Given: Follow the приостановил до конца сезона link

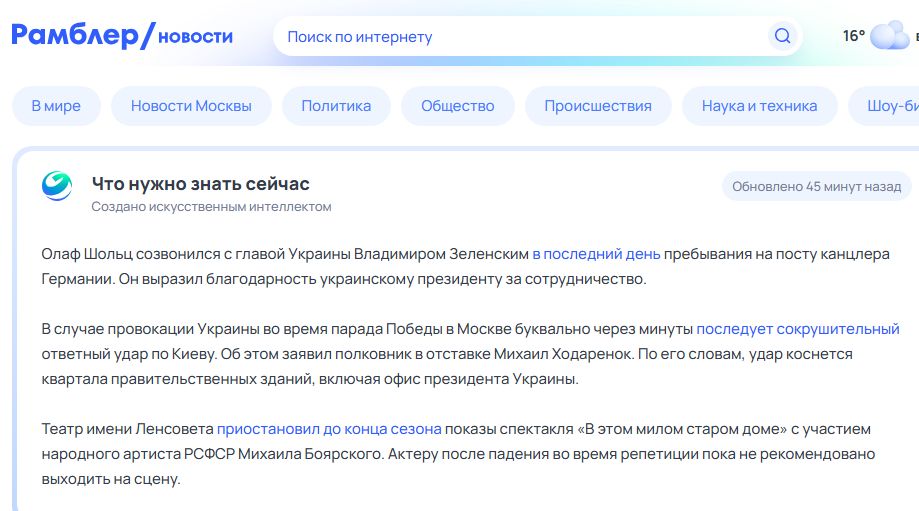Looking at the screenshot, I should [329, 429].
